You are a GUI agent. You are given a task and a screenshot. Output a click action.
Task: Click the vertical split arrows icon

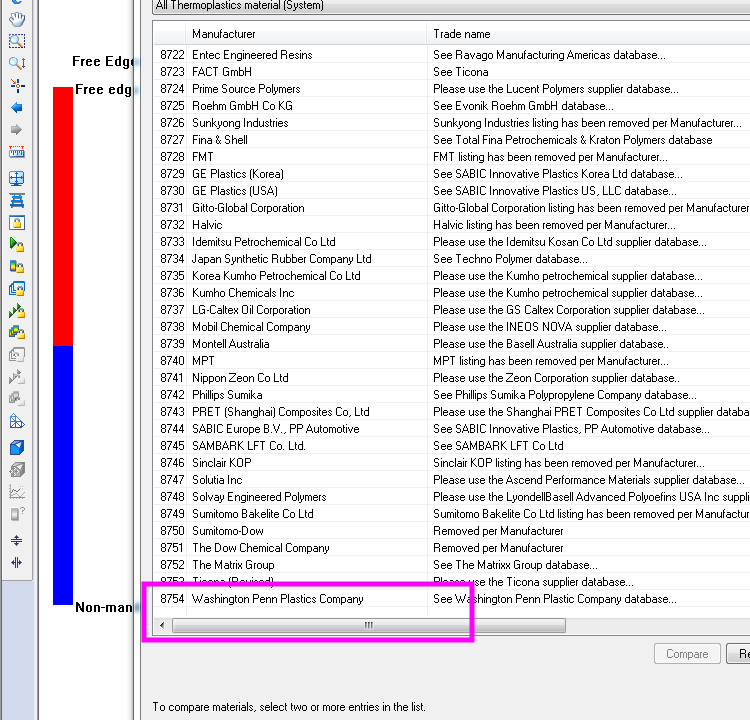[x=17, y=563]
